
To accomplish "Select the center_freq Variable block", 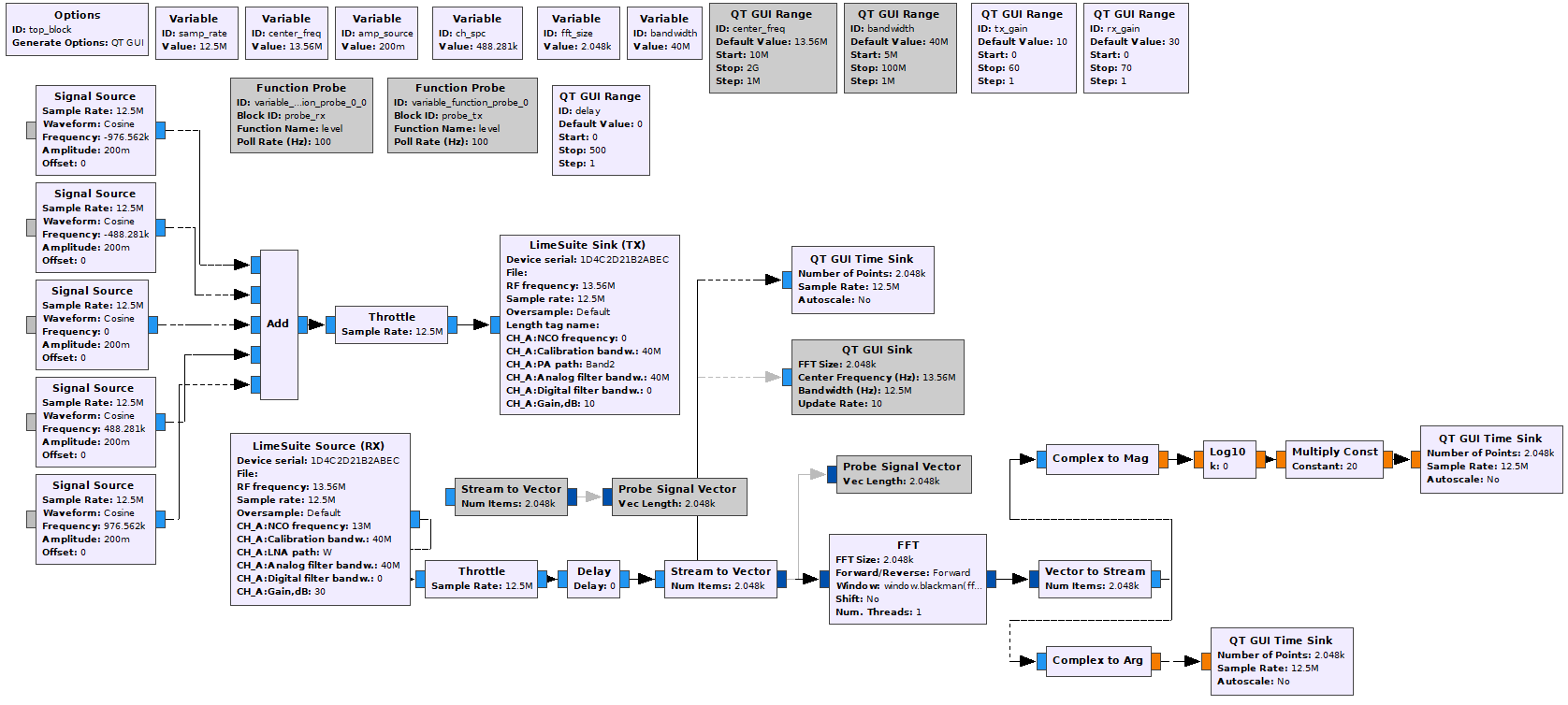I will (x=286, y=34).
